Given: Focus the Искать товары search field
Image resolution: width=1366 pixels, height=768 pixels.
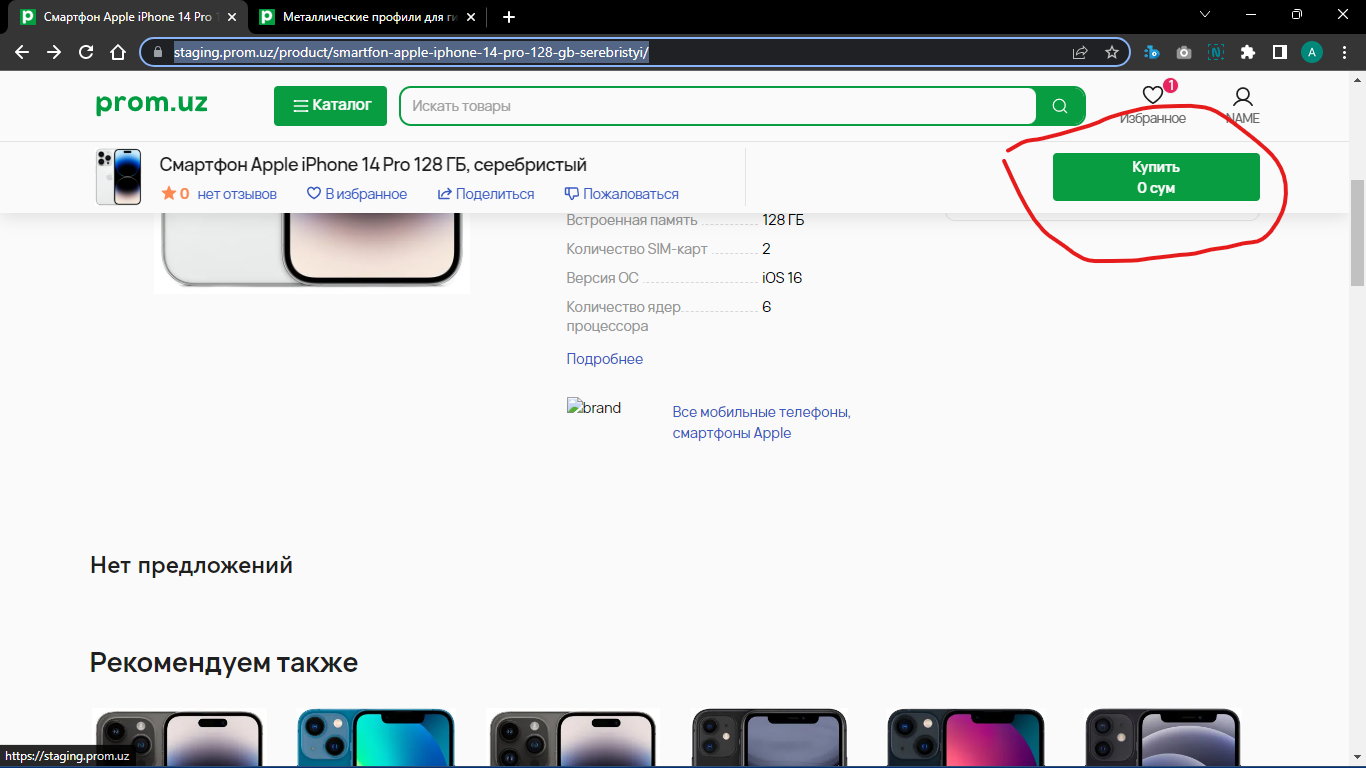Looking at the screenshot, I should tap(717, 106).
